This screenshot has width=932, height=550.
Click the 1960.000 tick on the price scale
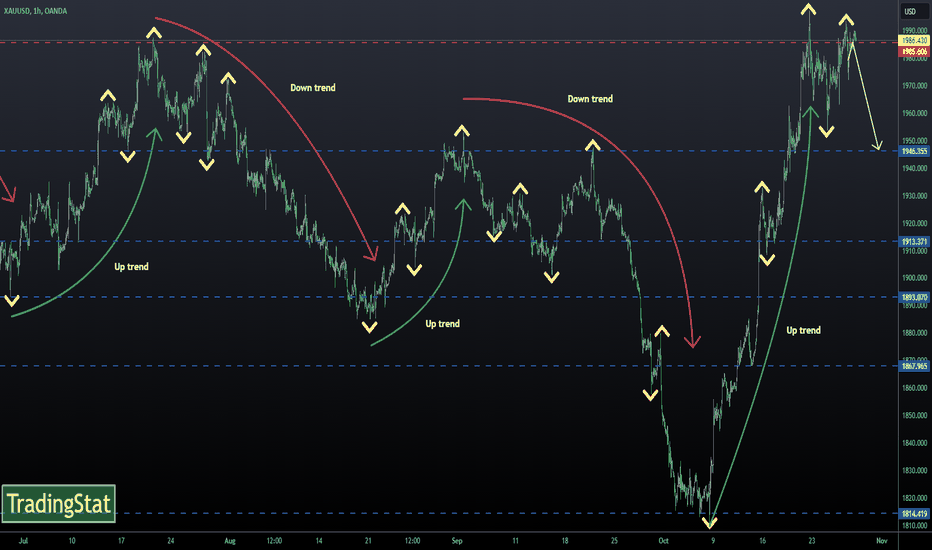[915, 113]
